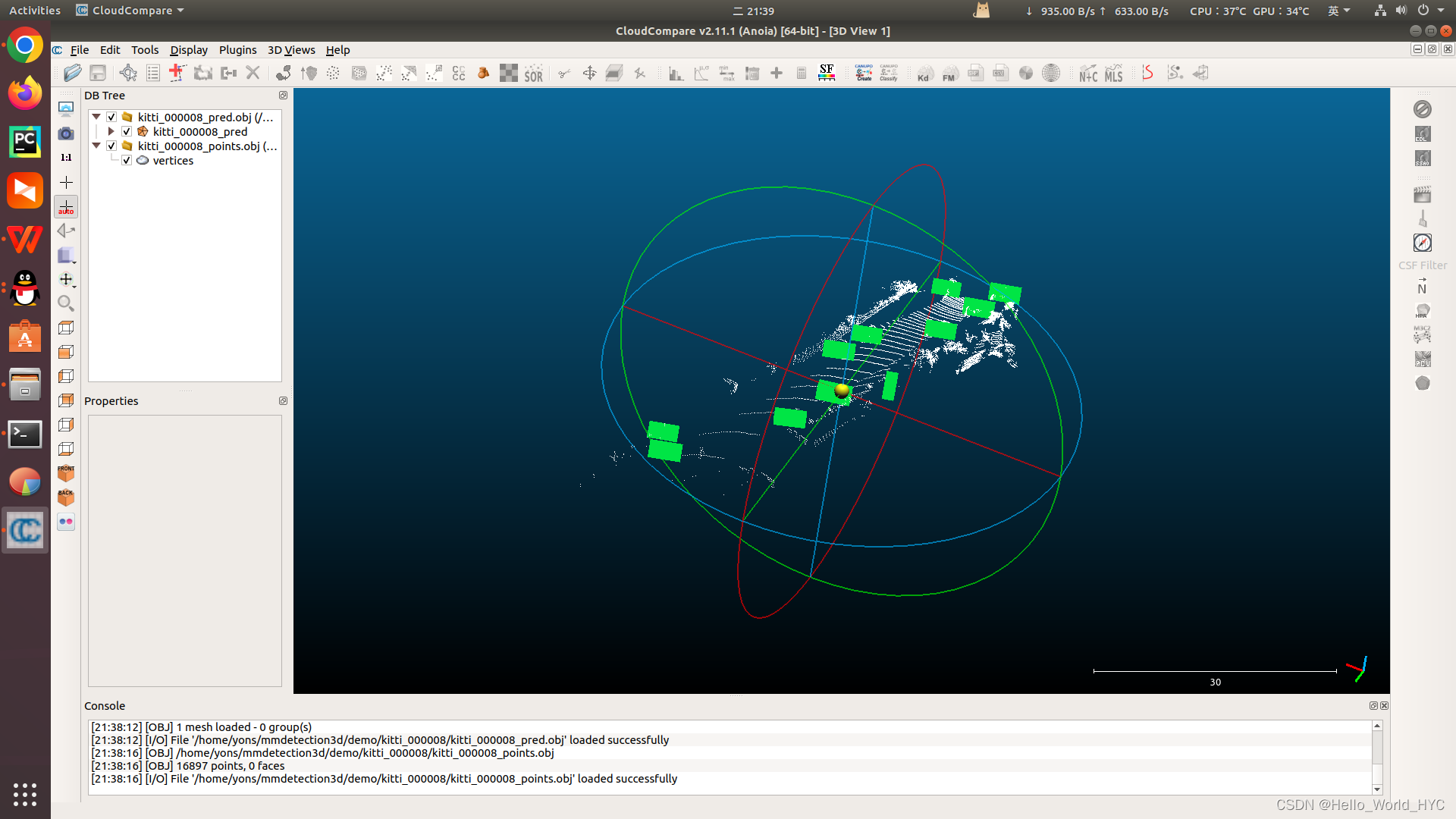Uncheck the vertices cloud checkbox

(x=127, y=161)
